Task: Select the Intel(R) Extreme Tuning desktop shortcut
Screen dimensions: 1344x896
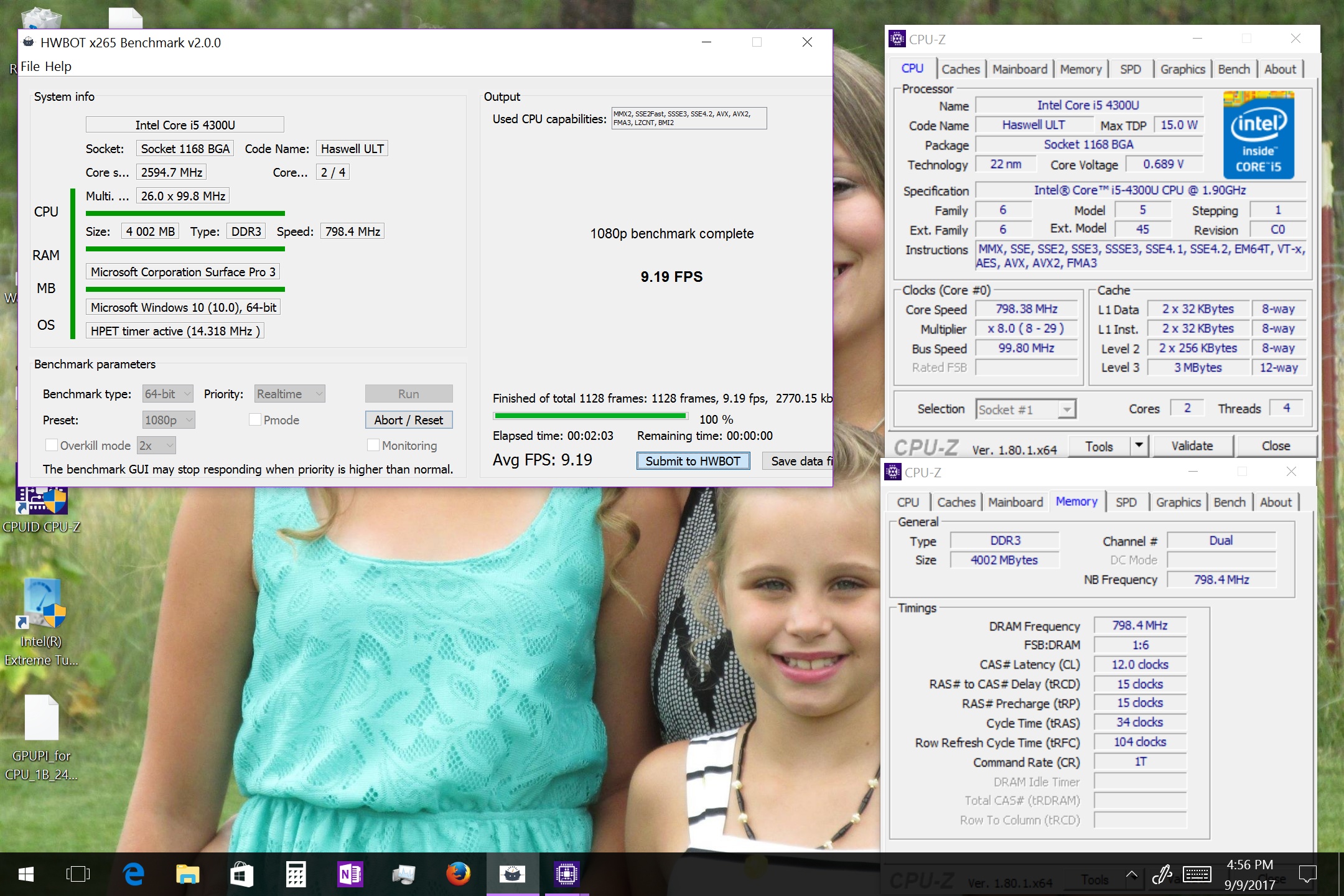Action: click(41, 622)
